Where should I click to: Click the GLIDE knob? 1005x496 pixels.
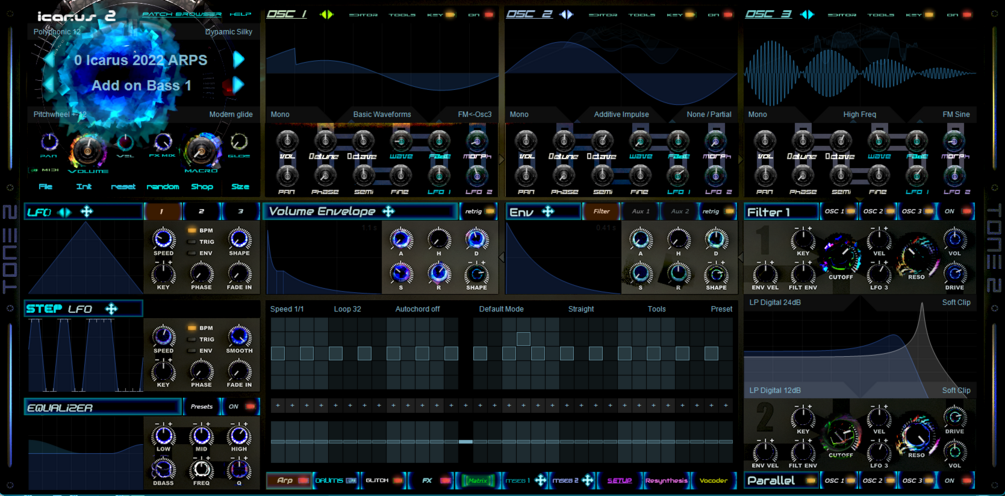238,141
